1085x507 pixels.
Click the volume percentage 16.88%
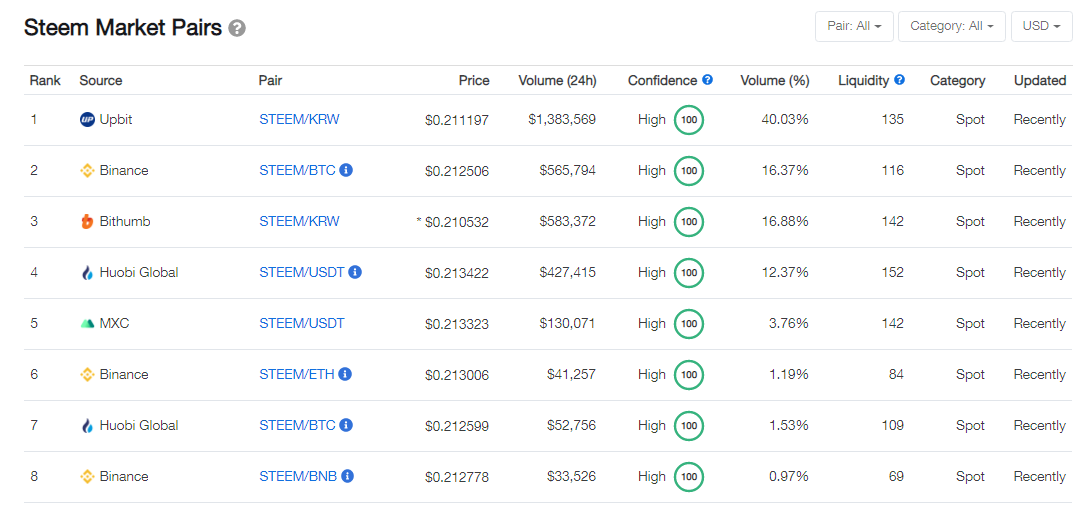[785, 221]
